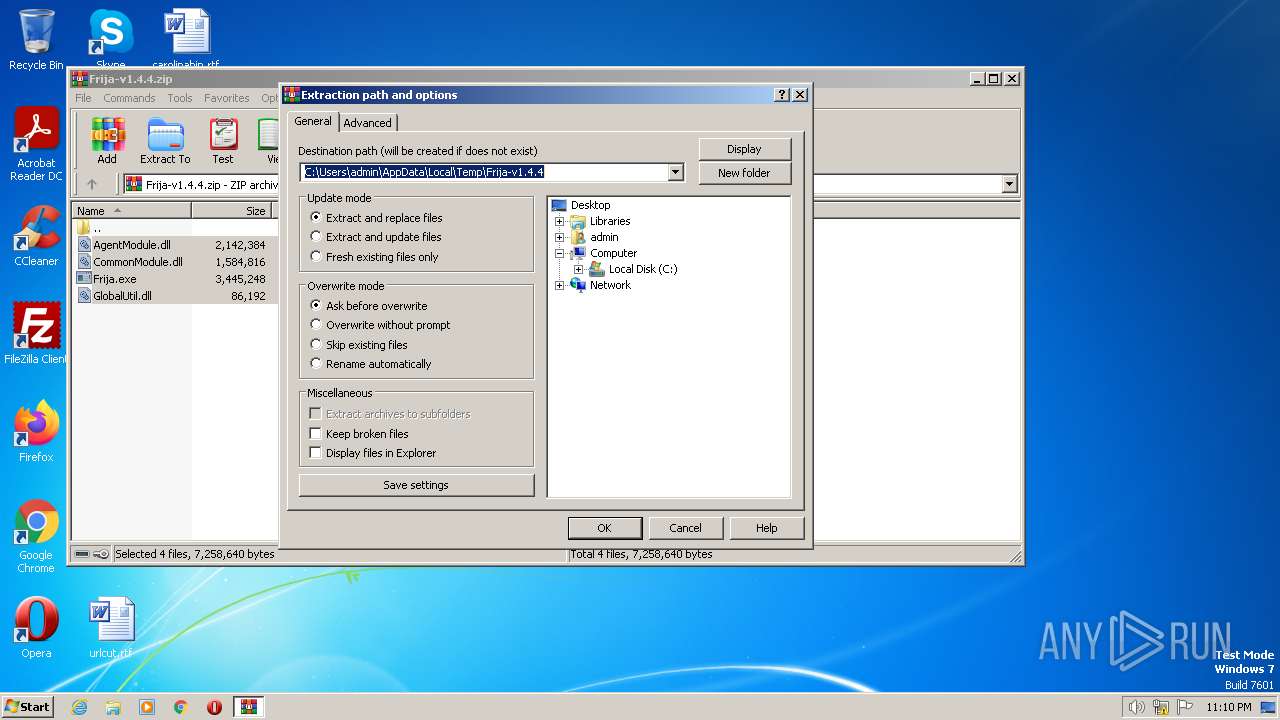
Task: Open FileZilla Client desktop icon
Action: (36, 334)
